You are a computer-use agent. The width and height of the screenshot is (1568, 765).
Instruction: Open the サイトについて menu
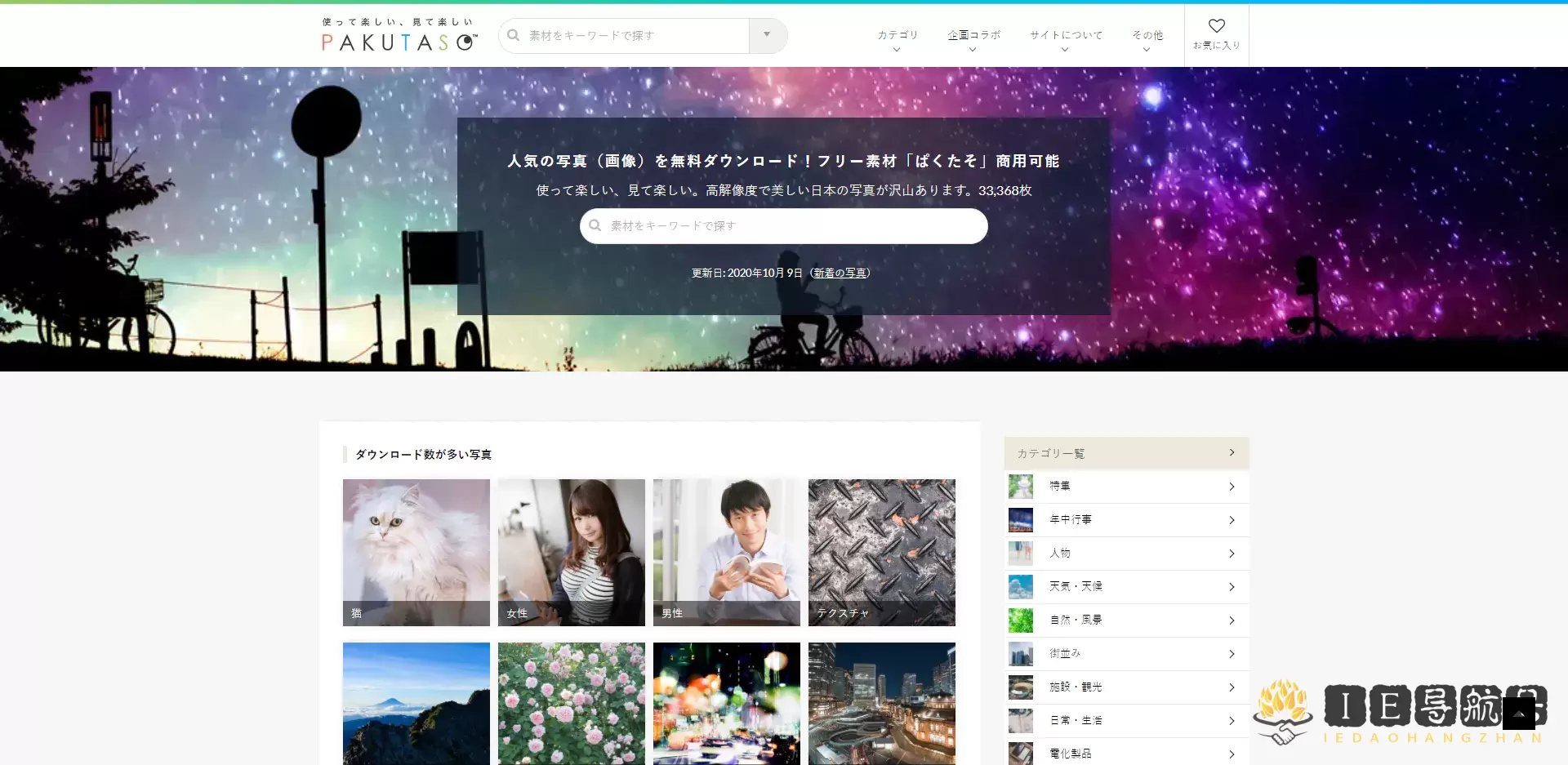pyautogui.click(x=1065, y=38)
